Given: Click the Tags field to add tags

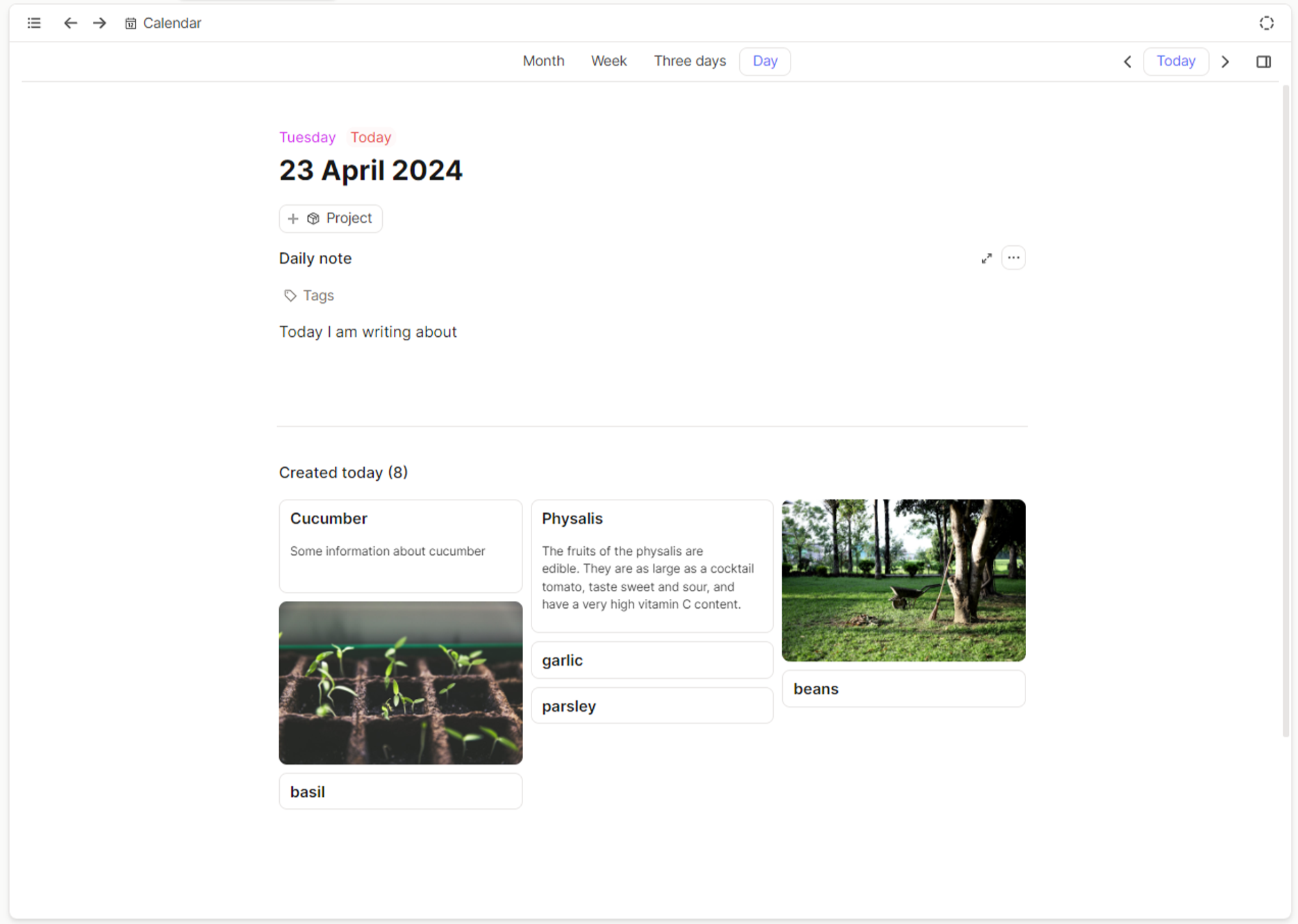Looking at the screenshot, I should pos(309,296).
